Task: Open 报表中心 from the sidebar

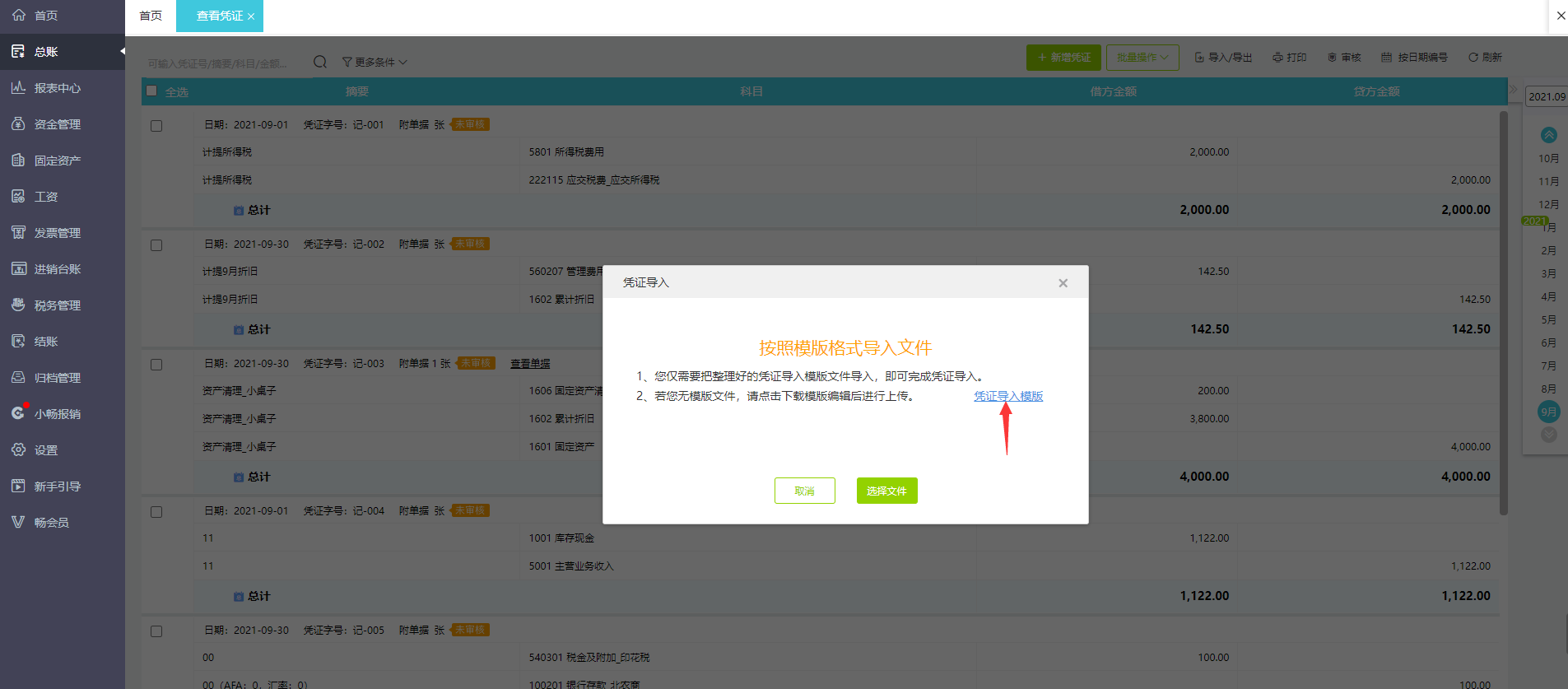Action: 57,88
